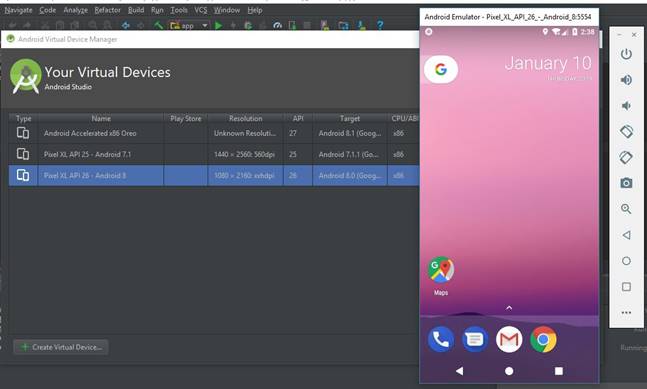
Task: Open the Window menu
Action: 227,10
